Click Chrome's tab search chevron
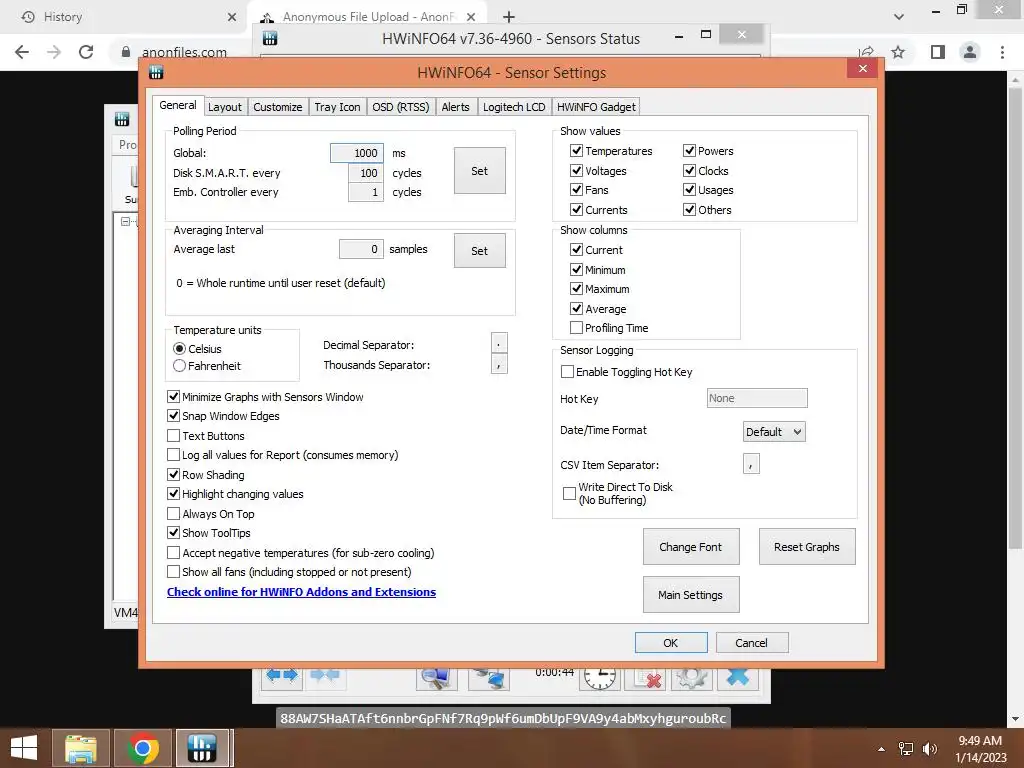 tap(899, 17)
